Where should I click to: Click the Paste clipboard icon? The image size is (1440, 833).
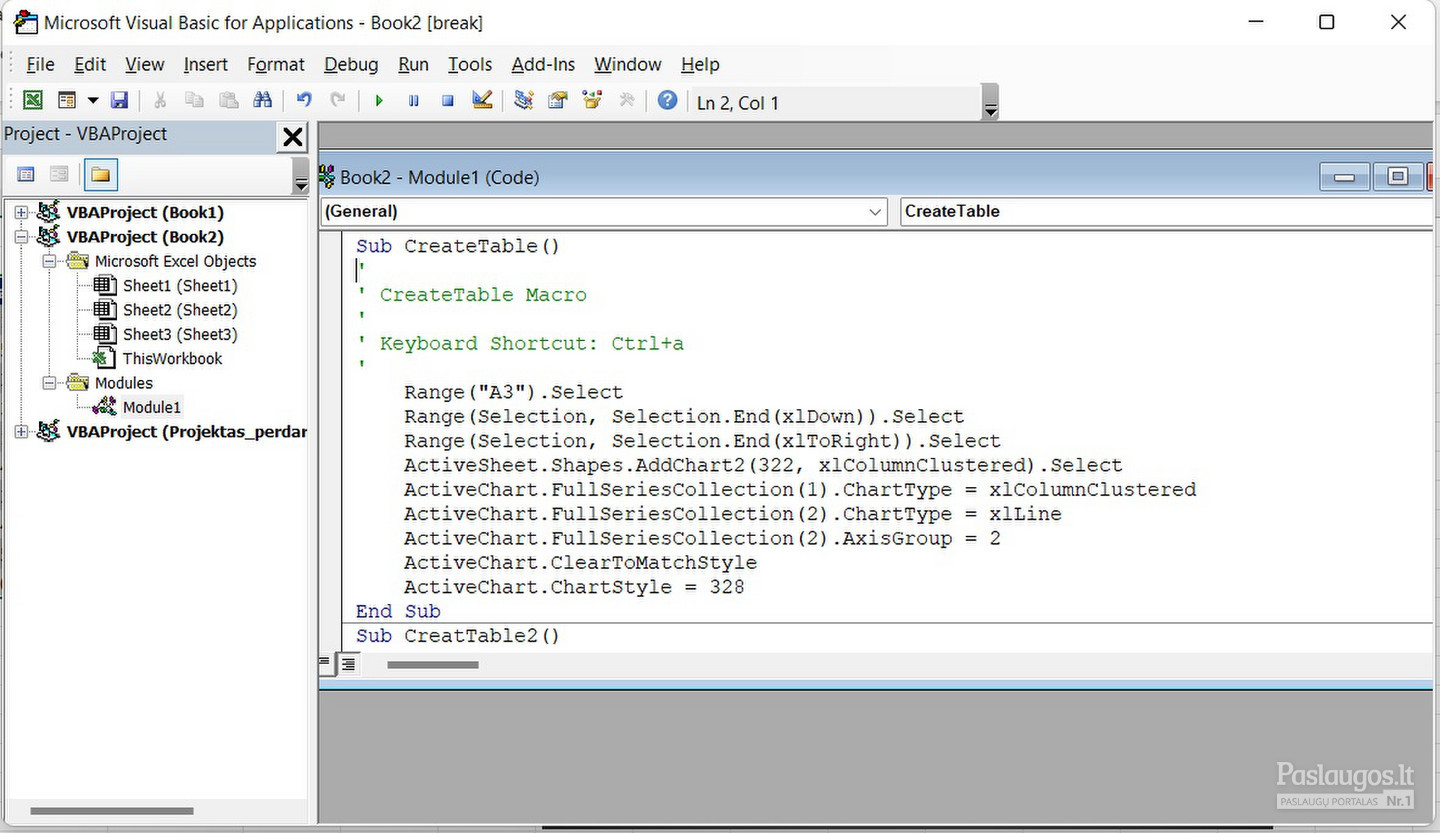(228, 100)
